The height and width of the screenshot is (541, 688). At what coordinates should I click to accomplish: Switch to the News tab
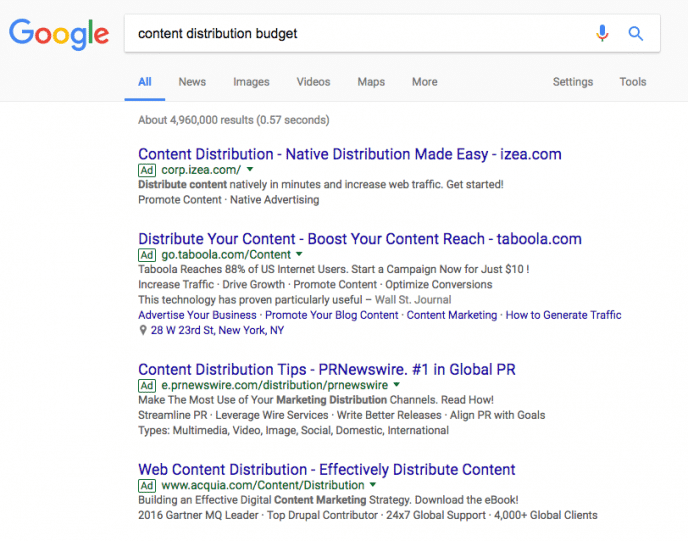pos(192,82)
